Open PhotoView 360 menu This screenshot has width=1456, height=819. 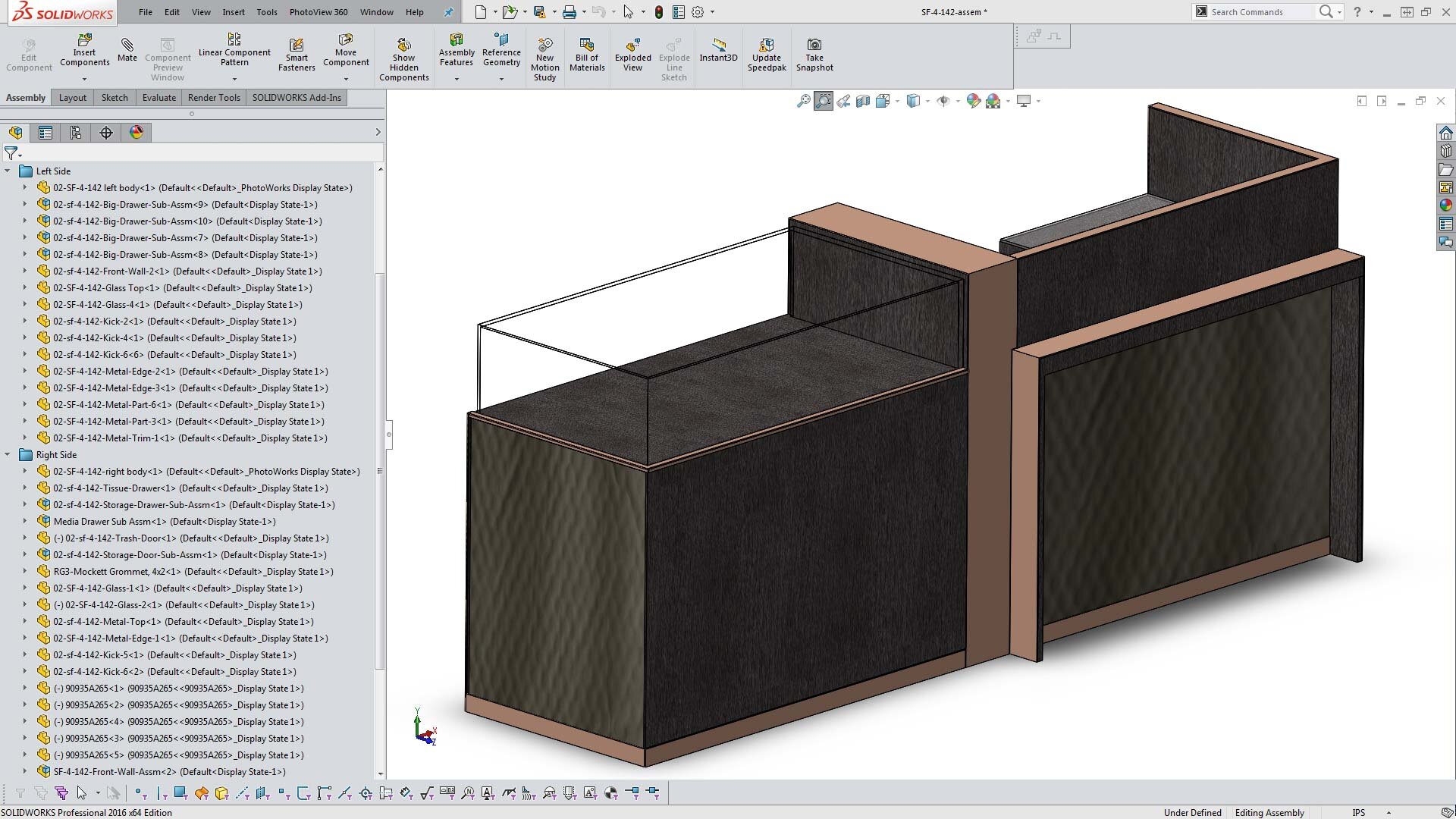(x=318, y=12)
